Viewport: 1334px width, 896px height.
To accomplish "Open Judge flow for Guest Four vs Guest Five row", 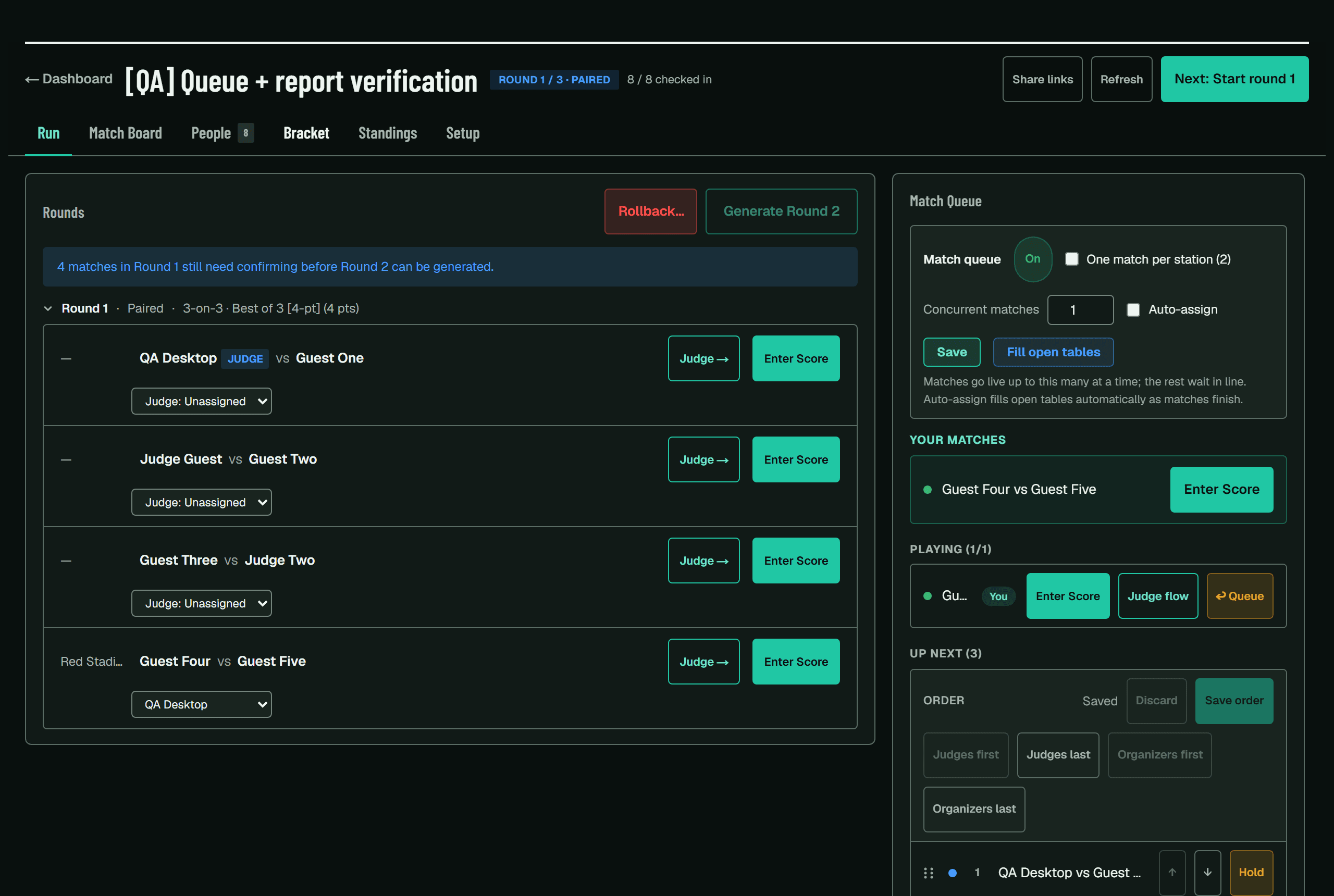I will click(703, 662).
